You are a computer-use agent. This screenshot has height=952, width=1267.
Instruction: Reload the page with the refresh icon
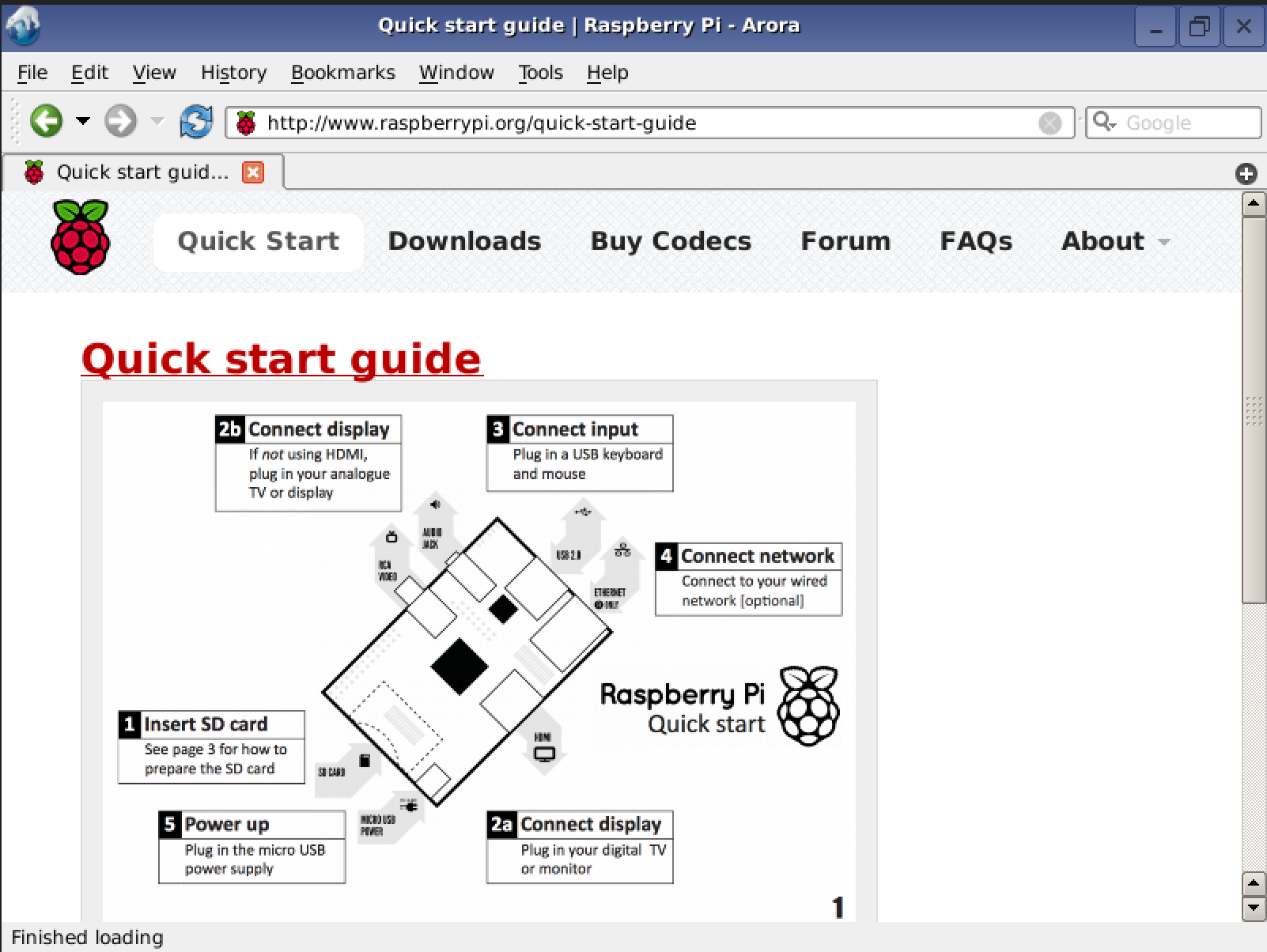[x=196, y=121]
